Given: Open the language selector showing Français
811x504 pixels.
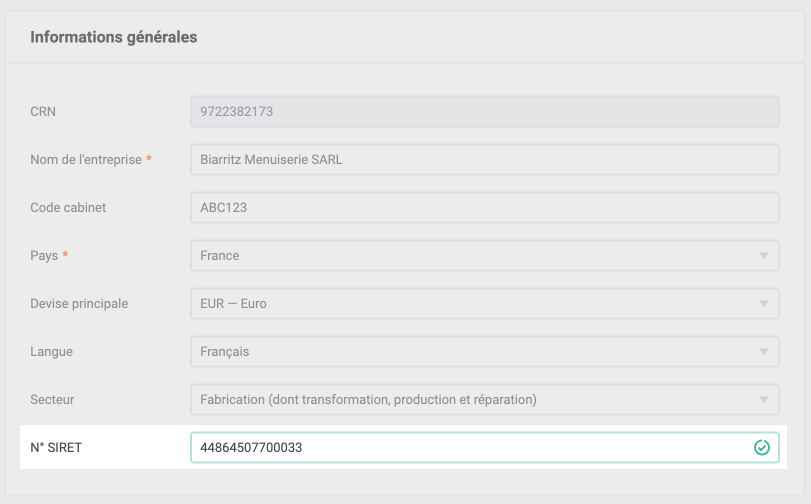Looking at the screenshot, I should click(x=485, y=352).
